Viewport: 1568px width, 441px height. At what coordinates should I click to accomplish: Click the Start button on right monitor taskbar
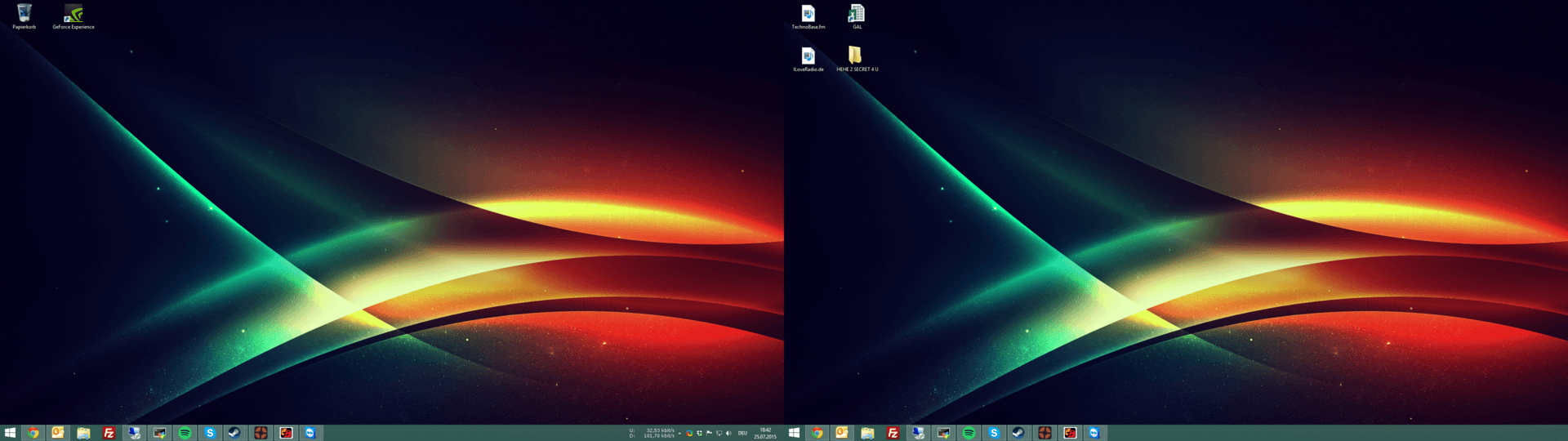pyautogui.click(x=794, y=433)
